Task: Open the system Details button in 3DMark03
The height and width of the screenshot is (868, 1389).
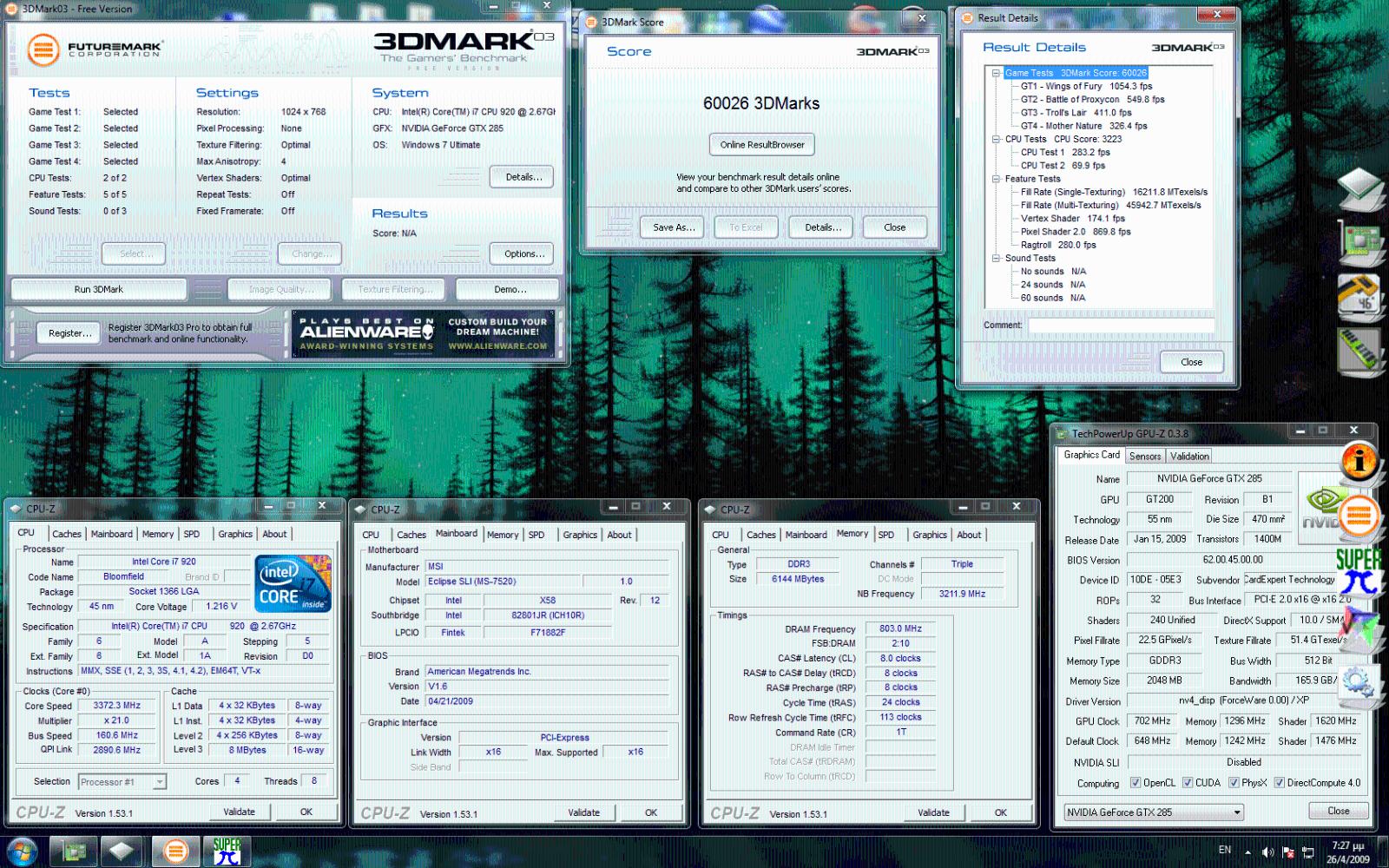Action: tap(523, 177)
